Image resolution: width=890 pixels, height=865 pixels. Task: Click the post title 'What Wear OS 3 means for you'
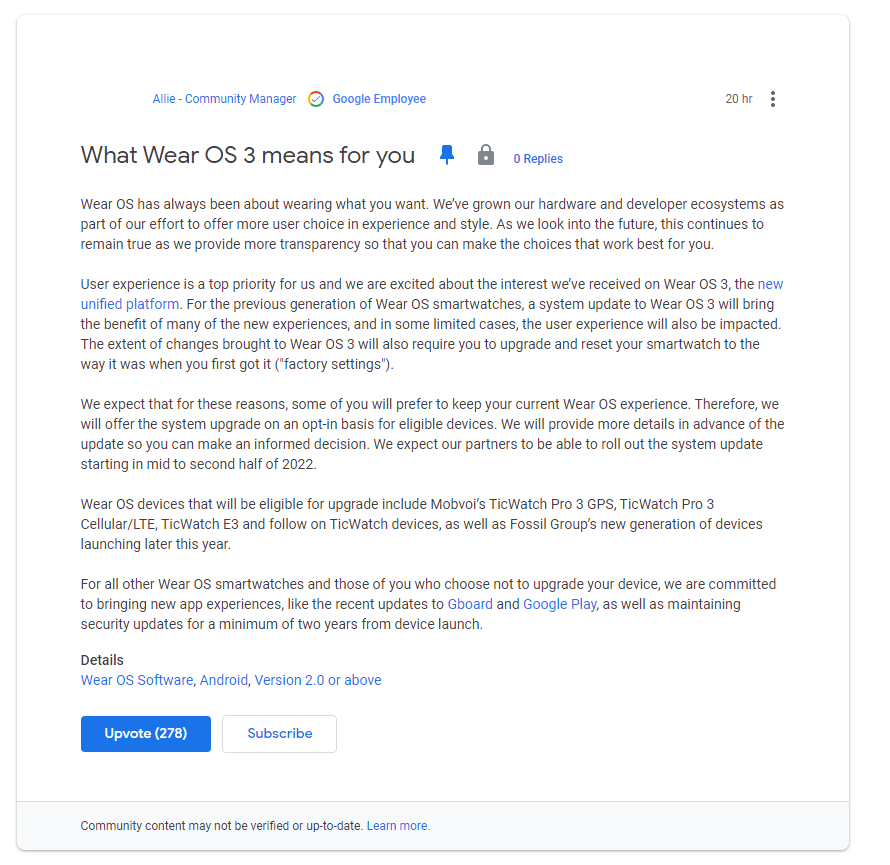coord(247,156)
